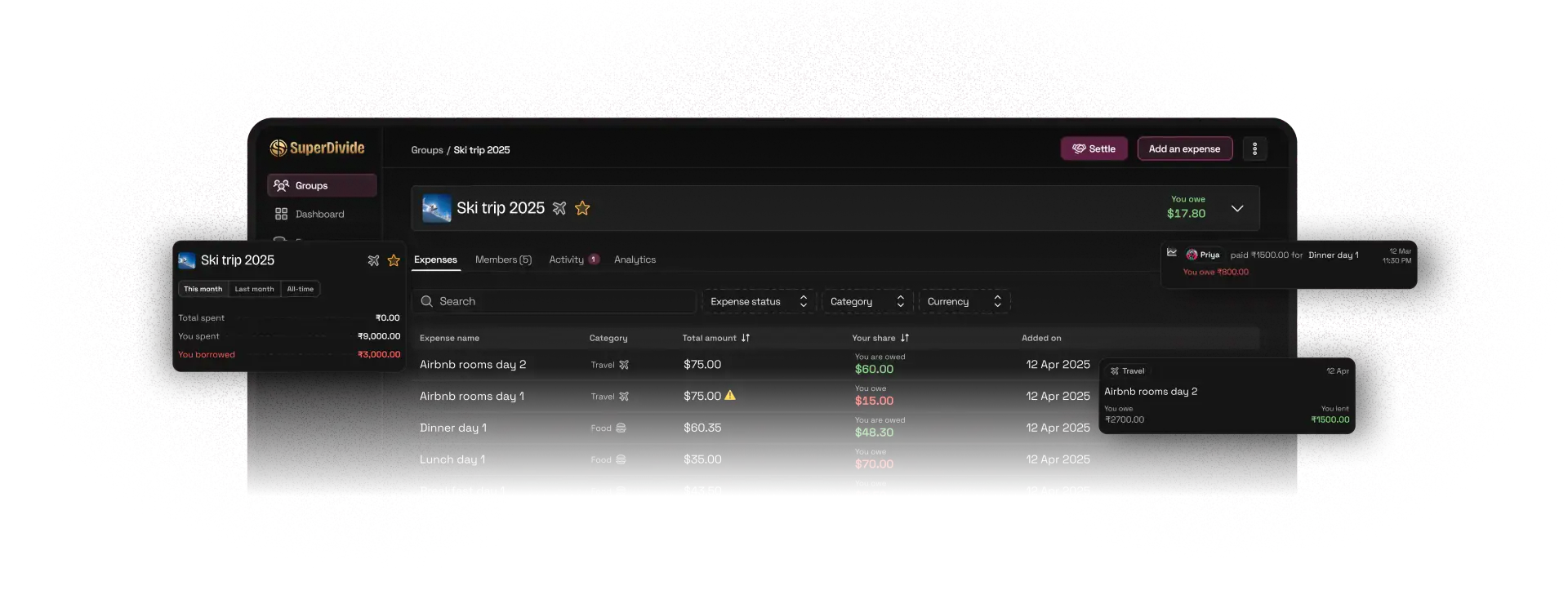
Task: Click the plane icon beside Ski trip 2025 title
Action: coord(559,208)
